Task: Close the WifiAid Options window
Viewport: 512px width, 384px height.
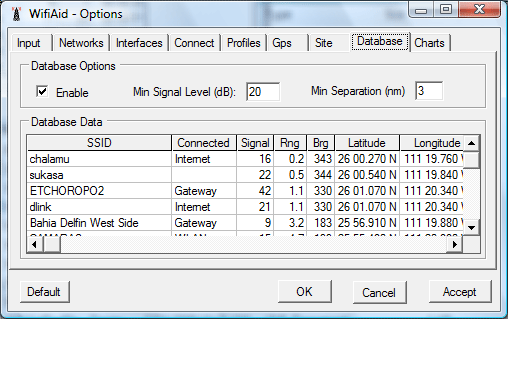Action: 479,9
